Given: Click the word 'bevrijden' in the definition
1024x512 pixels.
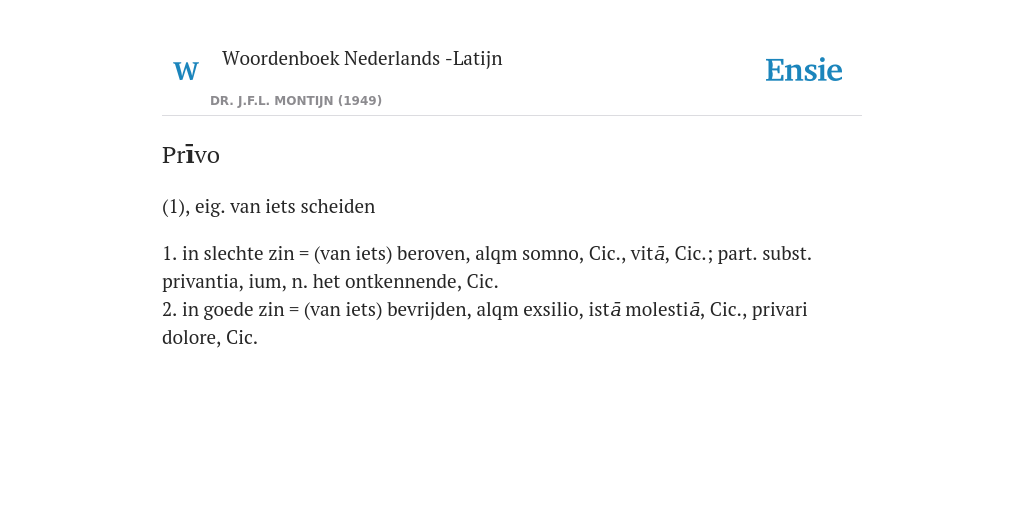Looking at the screenshot, I should click(429, 310).
